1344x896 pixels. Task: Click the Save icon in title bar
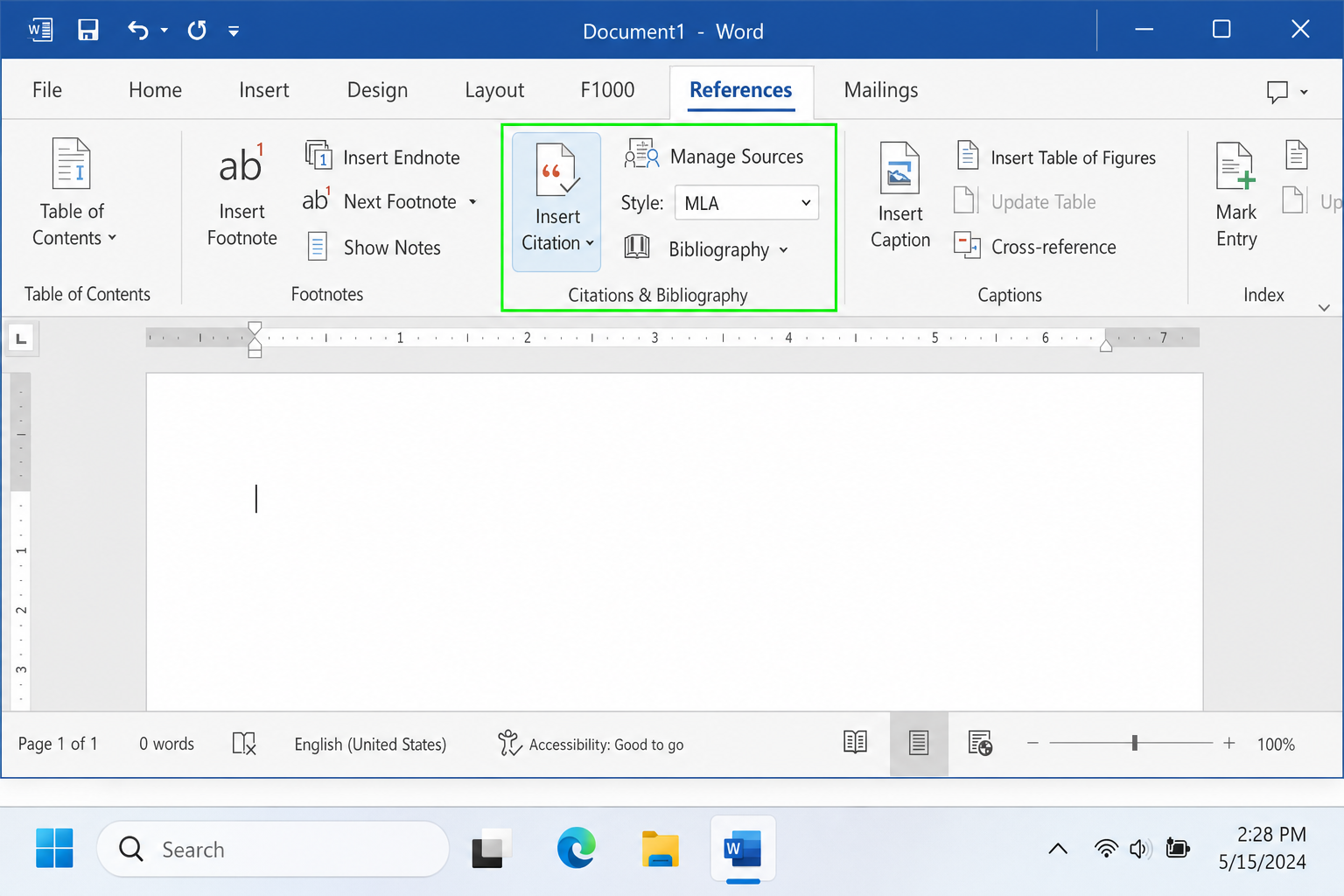[87, 31]
